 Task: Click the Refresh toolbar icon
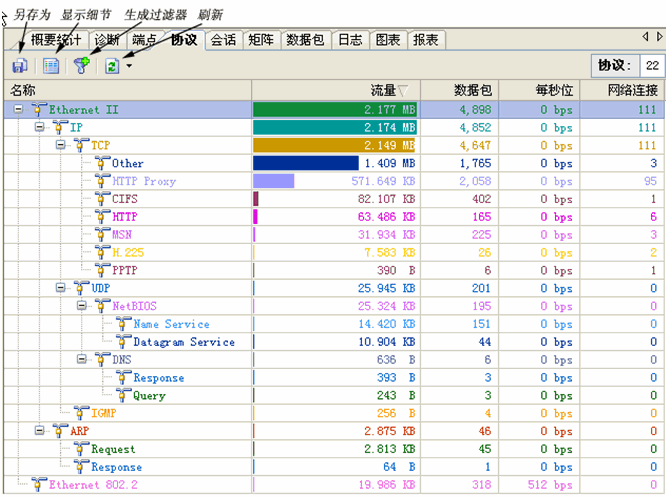112,66
